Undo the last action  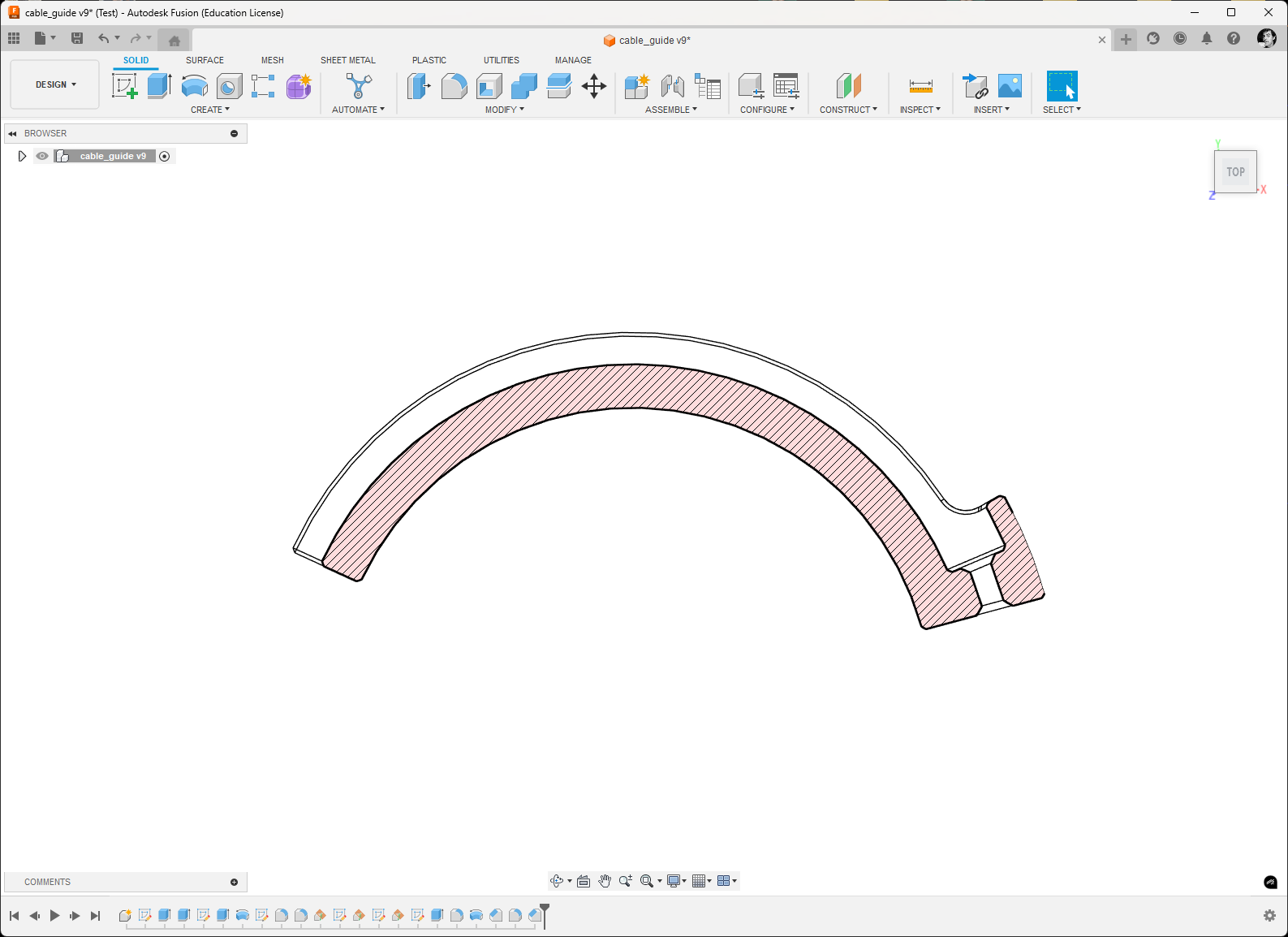coord(103,38)
